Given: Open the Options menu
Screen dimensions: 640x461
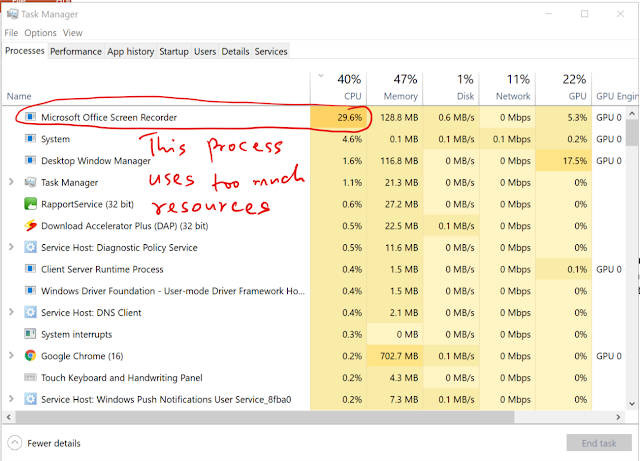Looking at the screenshot, I should tap(40, 33).
